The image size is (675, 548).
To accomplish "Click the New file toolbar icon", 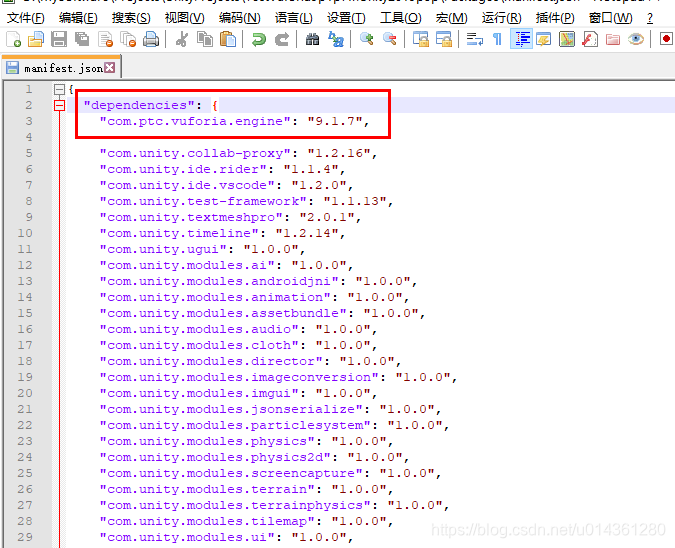I will (x=13, y=40).
